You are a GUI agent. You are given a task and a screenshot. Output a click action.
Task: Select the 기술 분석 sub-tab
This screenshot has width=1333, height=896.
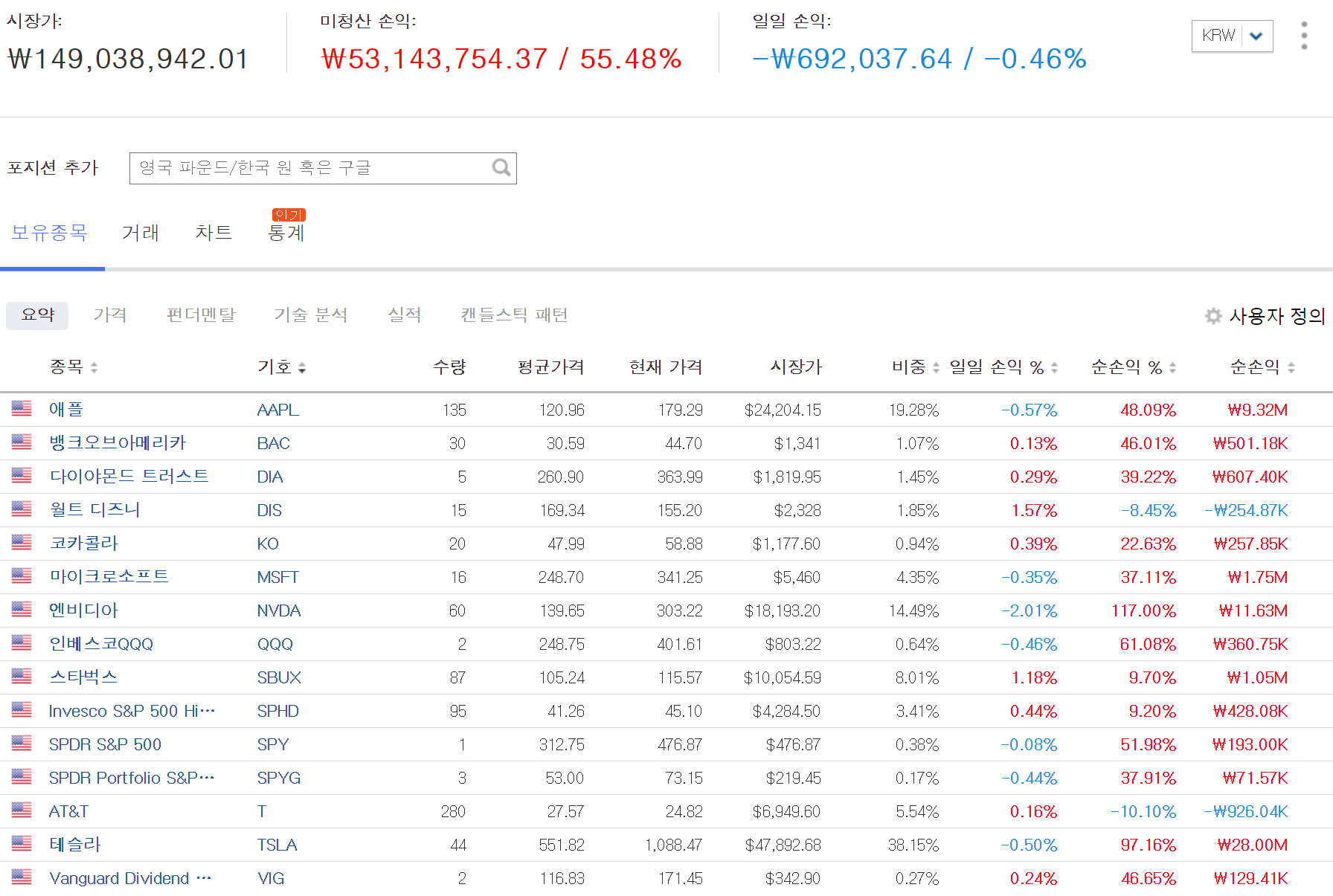(x=311, y=315)
